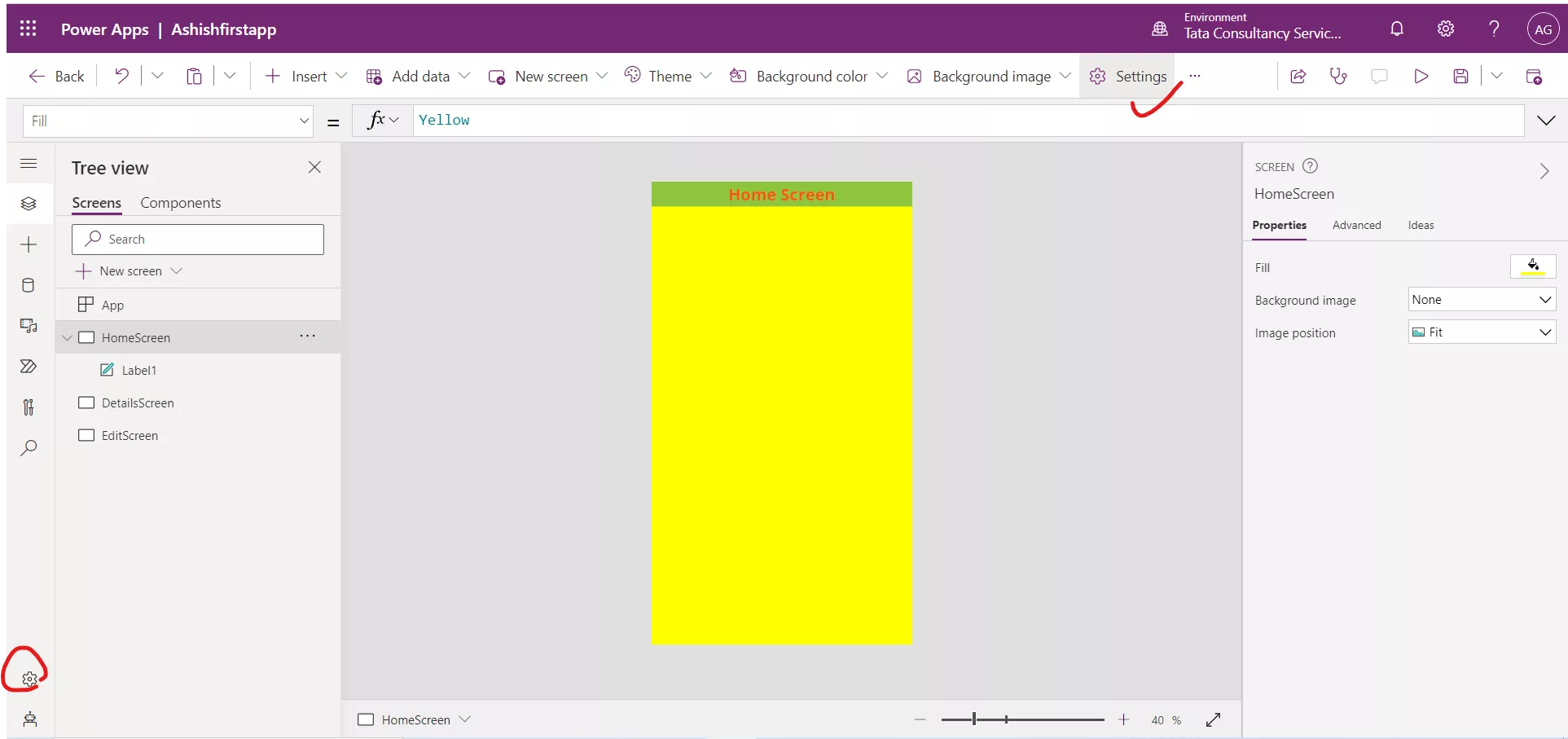Switch to the Components tab
Screen dimensions: 1568x739
pyautogui.click(x=180, y=203)
